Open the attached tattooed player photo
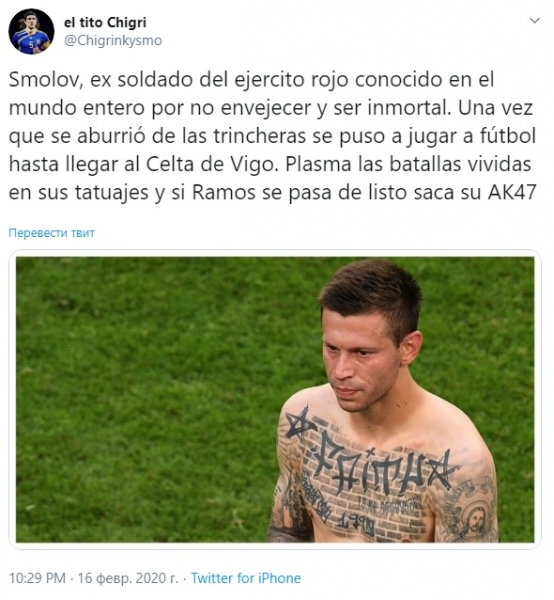Screen dimensions: 554x600 275,399
